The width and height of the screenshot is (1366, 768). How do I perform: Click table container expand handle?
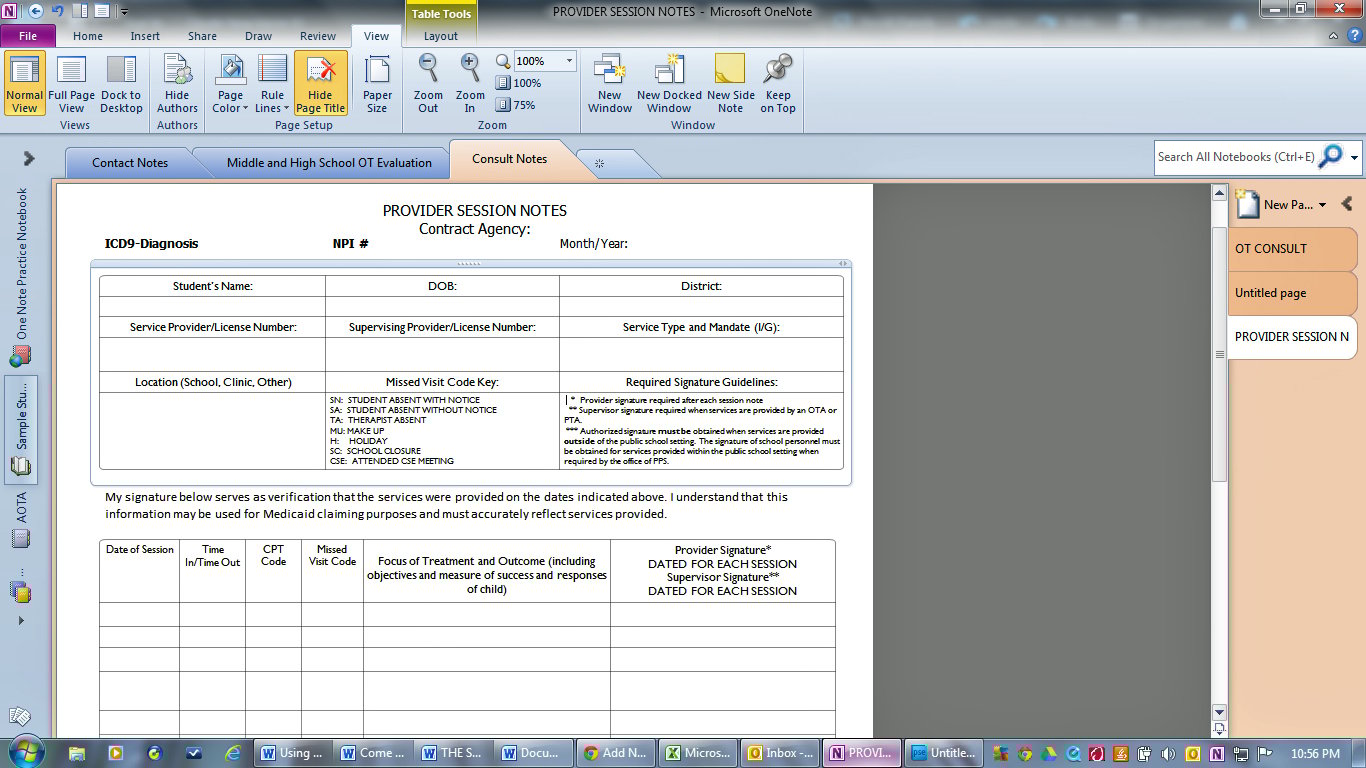click(844, 263)
